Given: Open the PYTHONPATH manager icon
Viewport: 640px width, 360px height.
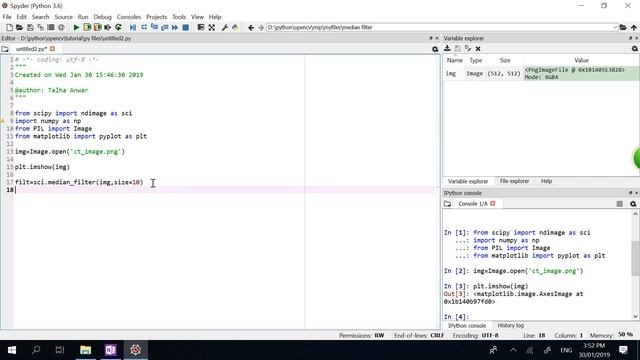Looking at the screenshot, I should (235, 27).
